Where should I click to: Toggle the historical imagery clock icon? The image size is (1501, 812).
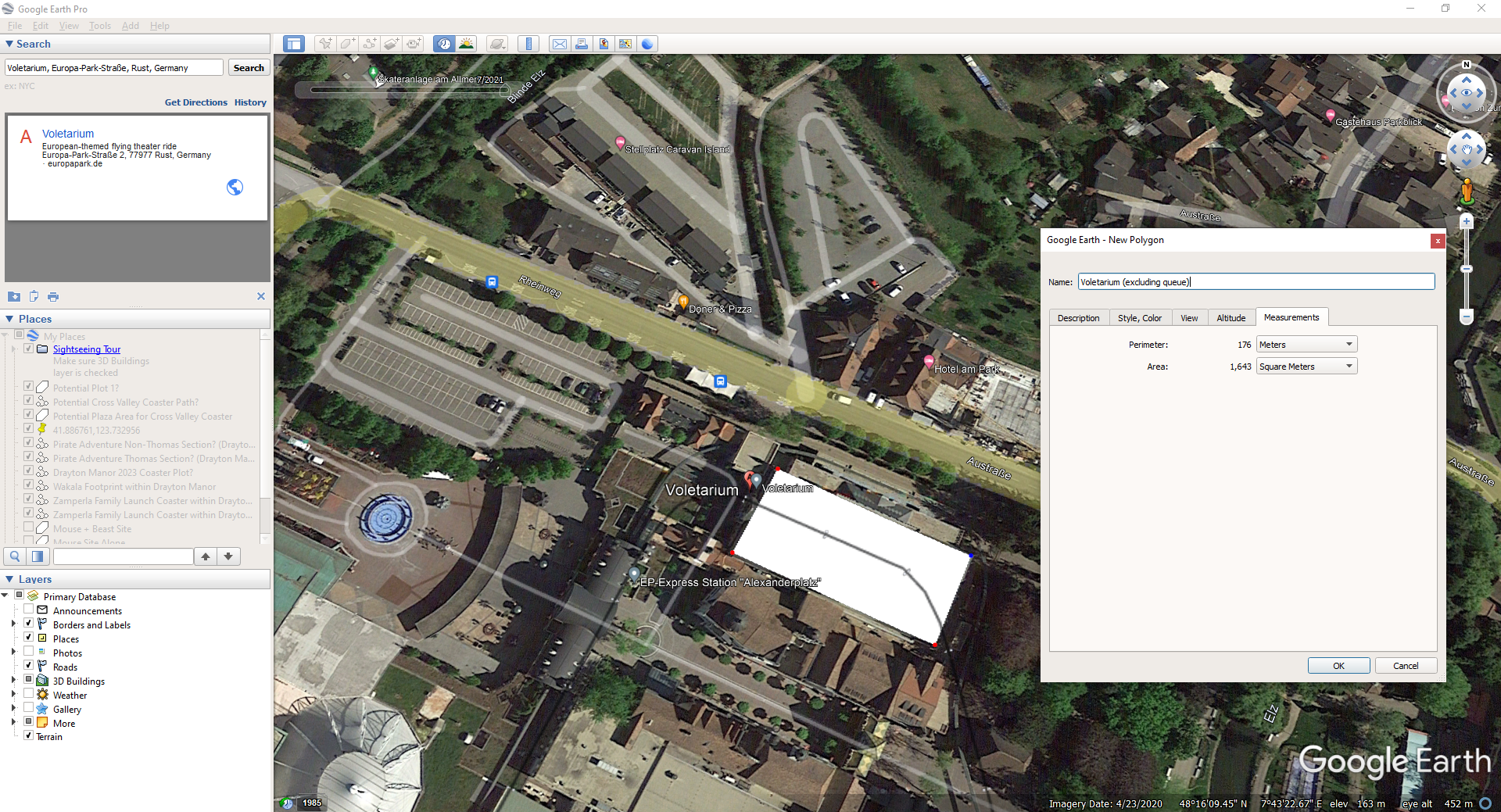click(x=444, y=44)
